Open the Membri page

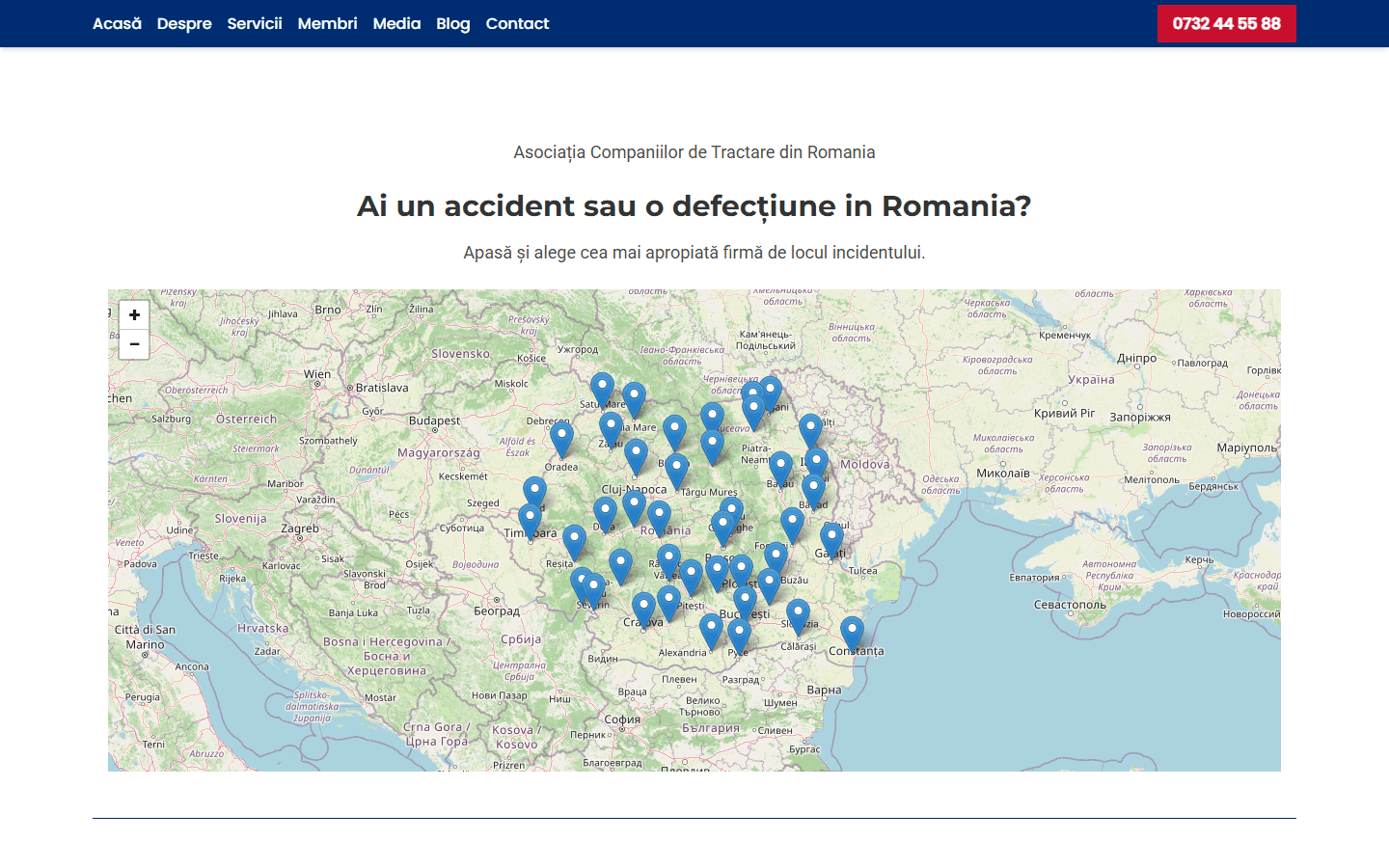coord(327,23)
